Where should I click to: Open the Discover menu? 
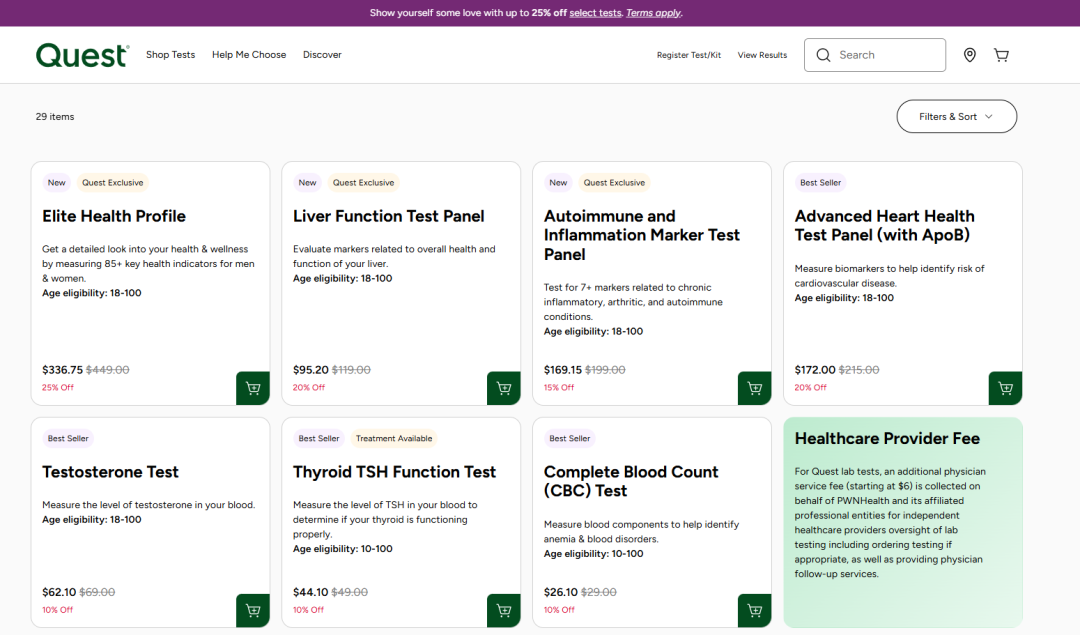pos(322,55)
